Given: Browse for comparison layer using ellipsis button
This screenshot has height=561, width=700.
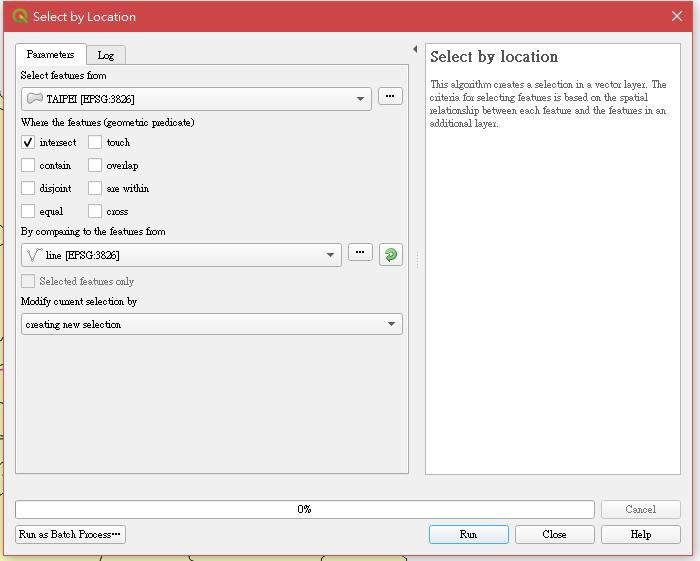Looking at the screenshot, I should tap(360, 253).
